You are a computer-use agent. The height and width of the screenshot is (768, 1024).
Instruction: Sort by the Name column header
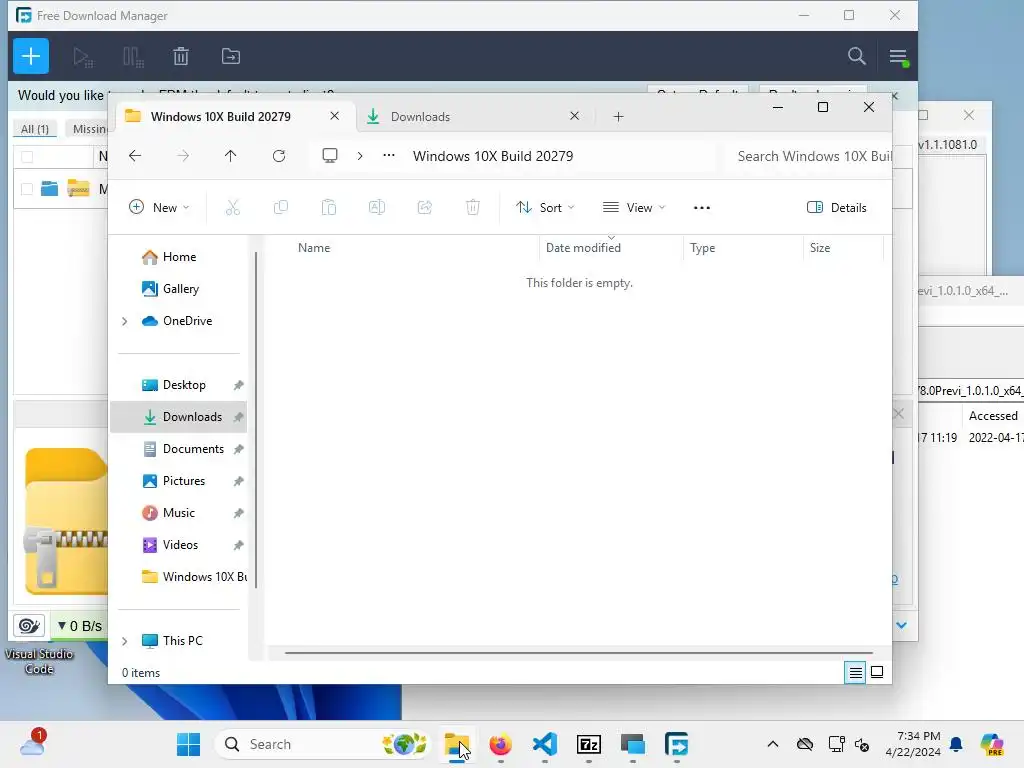pos(314,248)
